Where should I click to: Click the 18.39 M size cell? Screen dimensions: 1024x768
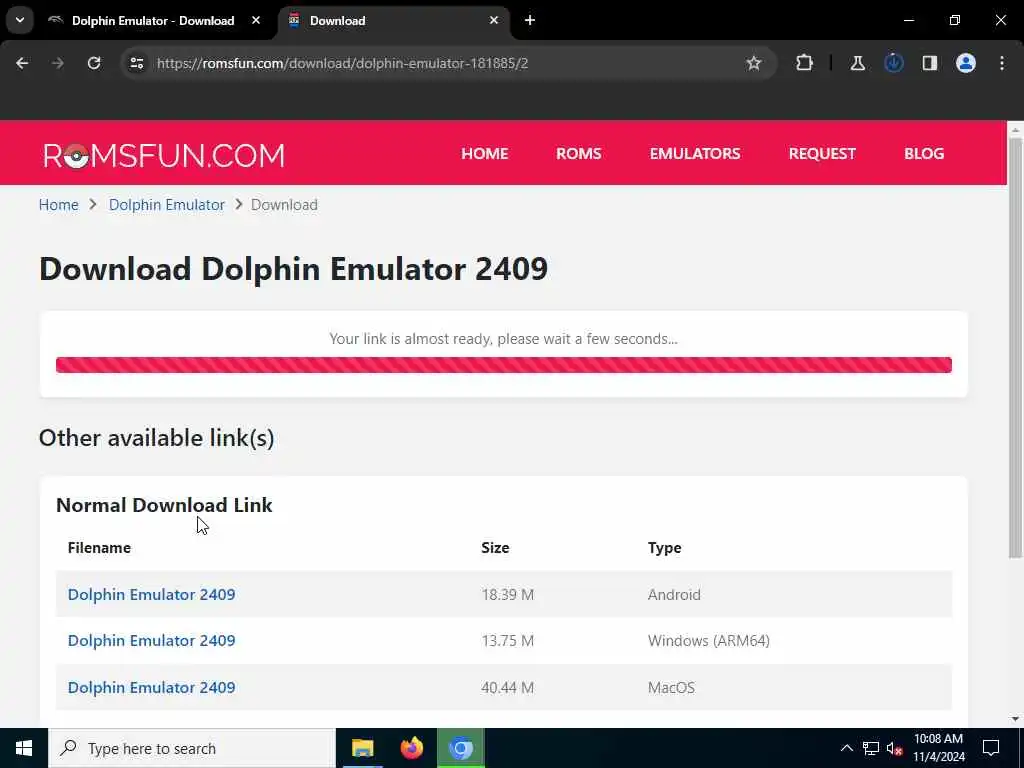(507, 594)
